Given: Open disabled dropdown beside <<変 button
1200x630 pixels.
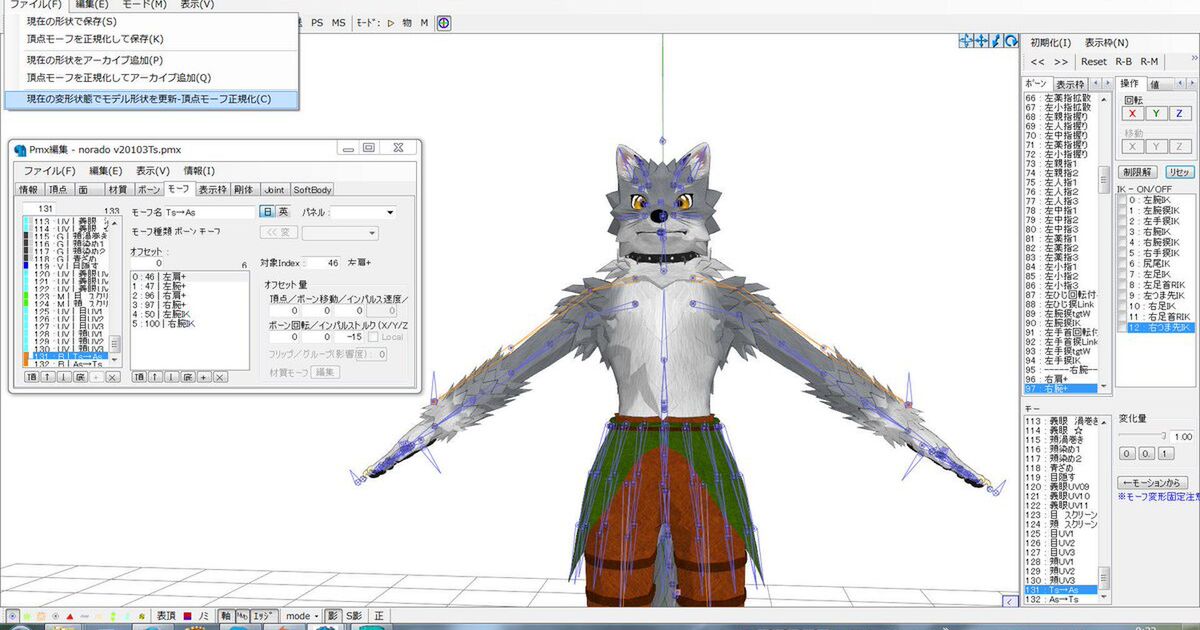Looking at the screenshot, I should [x=340, y=233].
